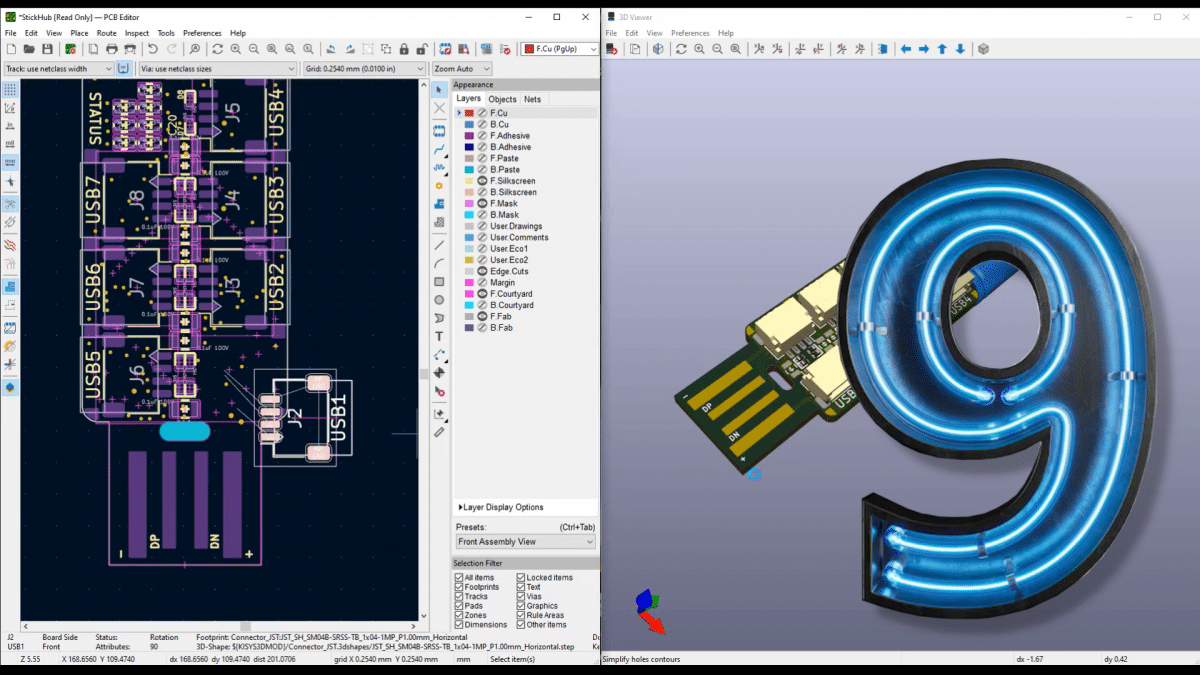The height and width of the screenshot is (675, 1200).
Task: Select the Route Tracks tool
Action: tap(439, 149)
